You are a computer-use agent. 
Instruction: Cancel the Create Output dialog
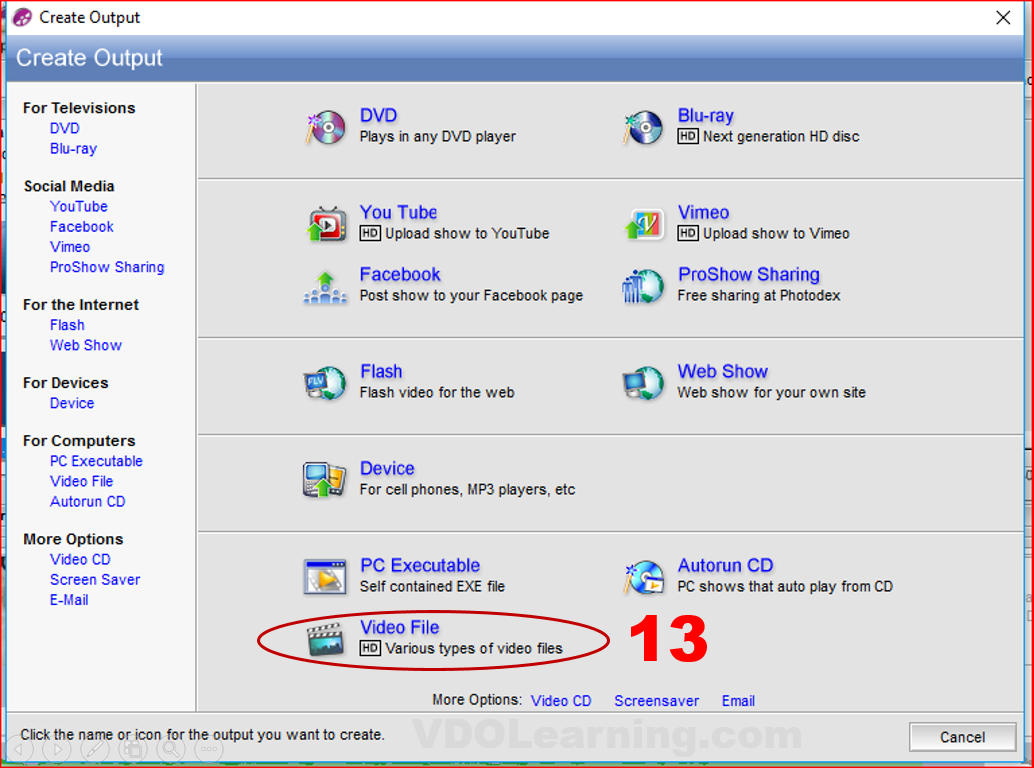962,737
